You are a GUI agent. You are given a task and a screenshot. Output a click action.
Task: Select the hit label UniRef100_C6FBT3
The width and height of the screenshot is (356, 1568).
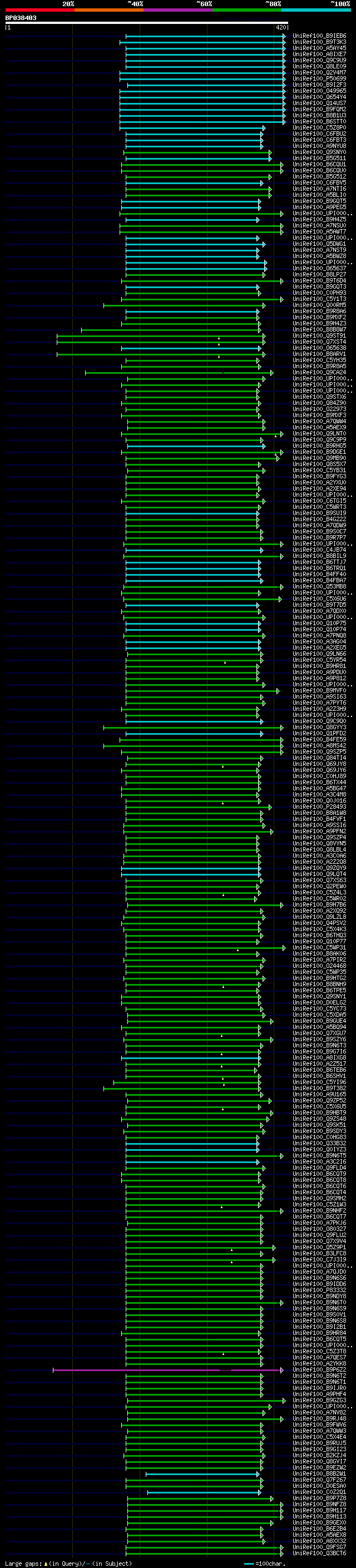coord(319,140)
